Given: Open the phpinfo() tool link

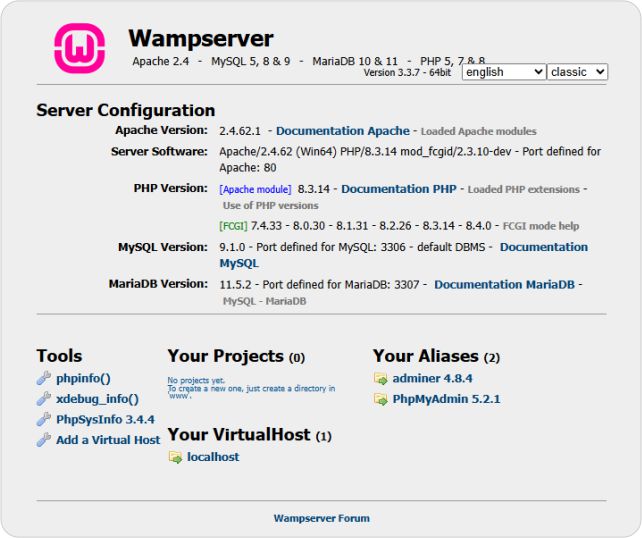Looking at the screenshot, I should pos(84,378).
